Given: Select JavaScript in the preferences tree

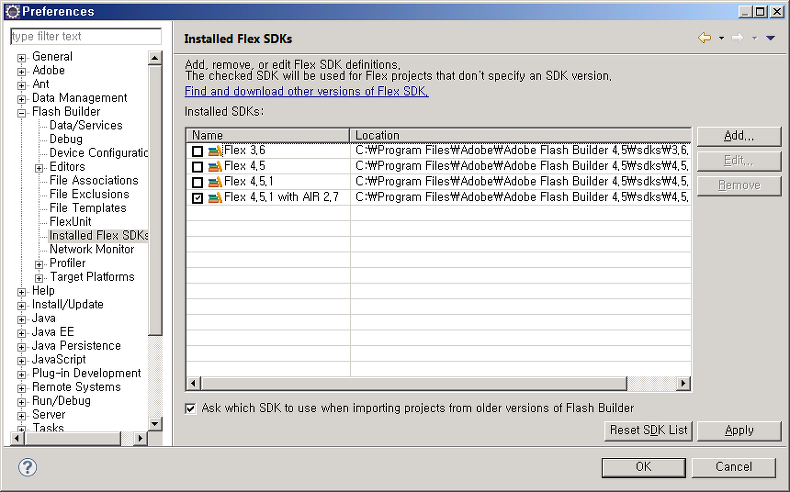Looking at the screenshot, I should click(x=59, y=360).
